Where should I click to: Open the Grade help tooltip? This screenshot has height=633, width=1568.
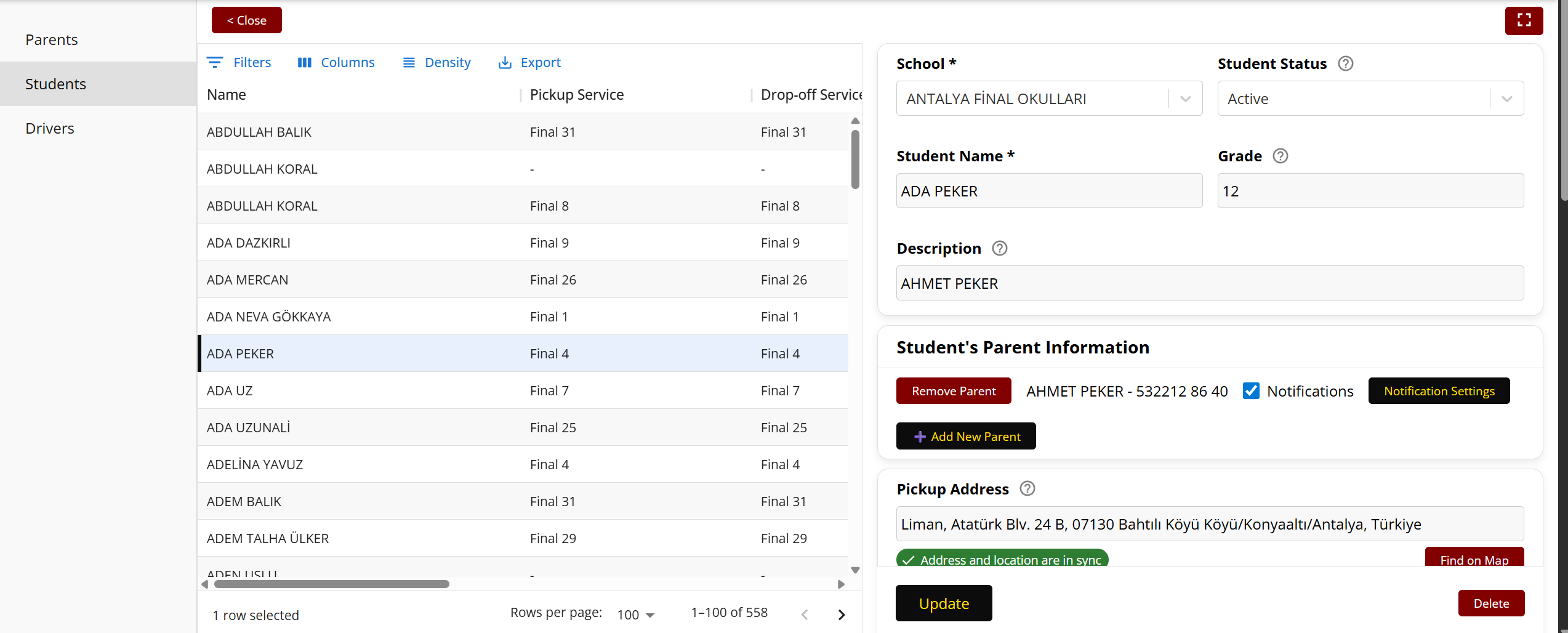1281,156
